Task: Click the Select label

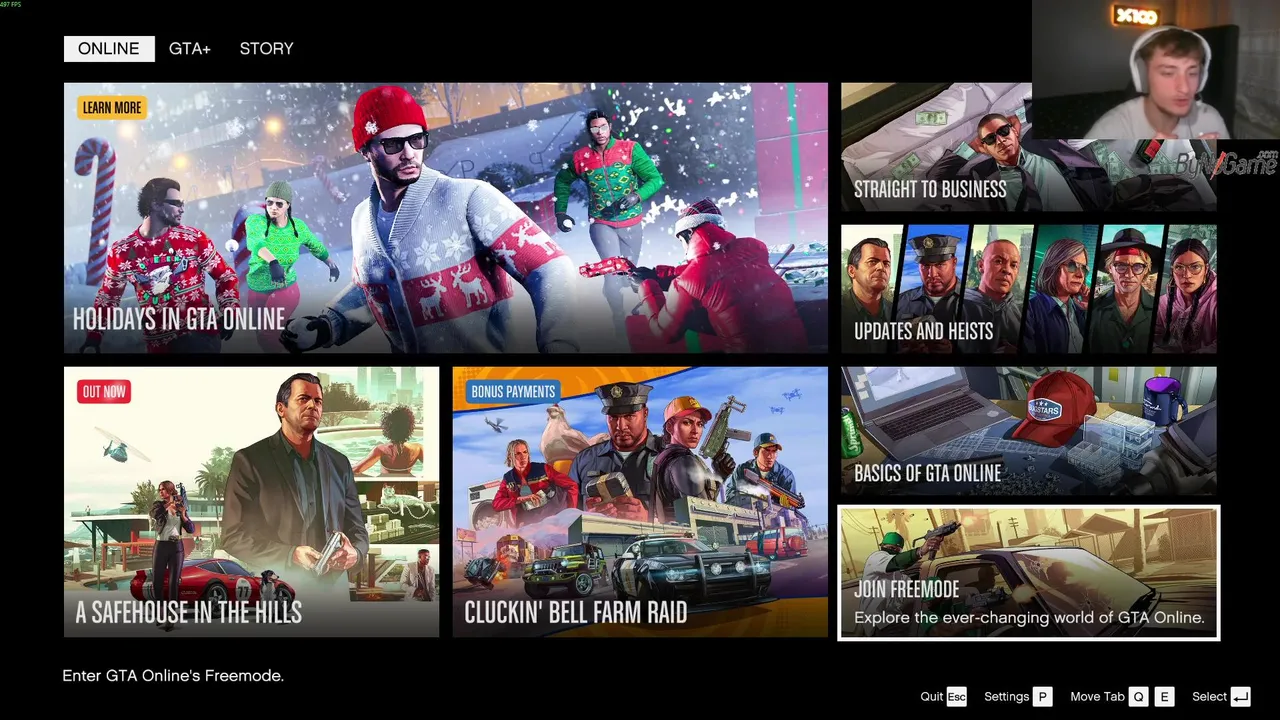Action: point(1209,697)
